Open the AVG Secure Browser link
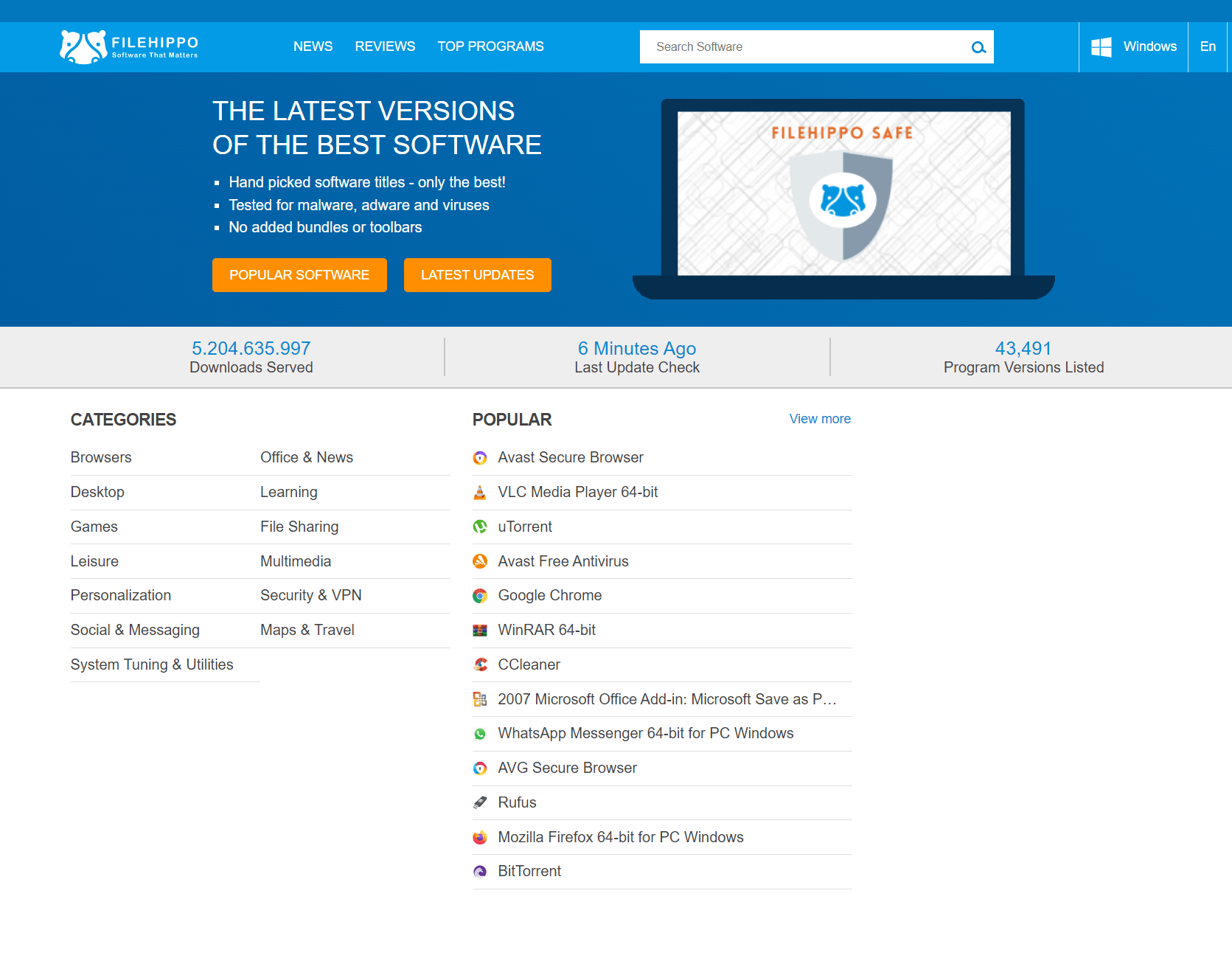Image resolution: width=1232 pixels, height=975 pixels. tap(568, 768)
